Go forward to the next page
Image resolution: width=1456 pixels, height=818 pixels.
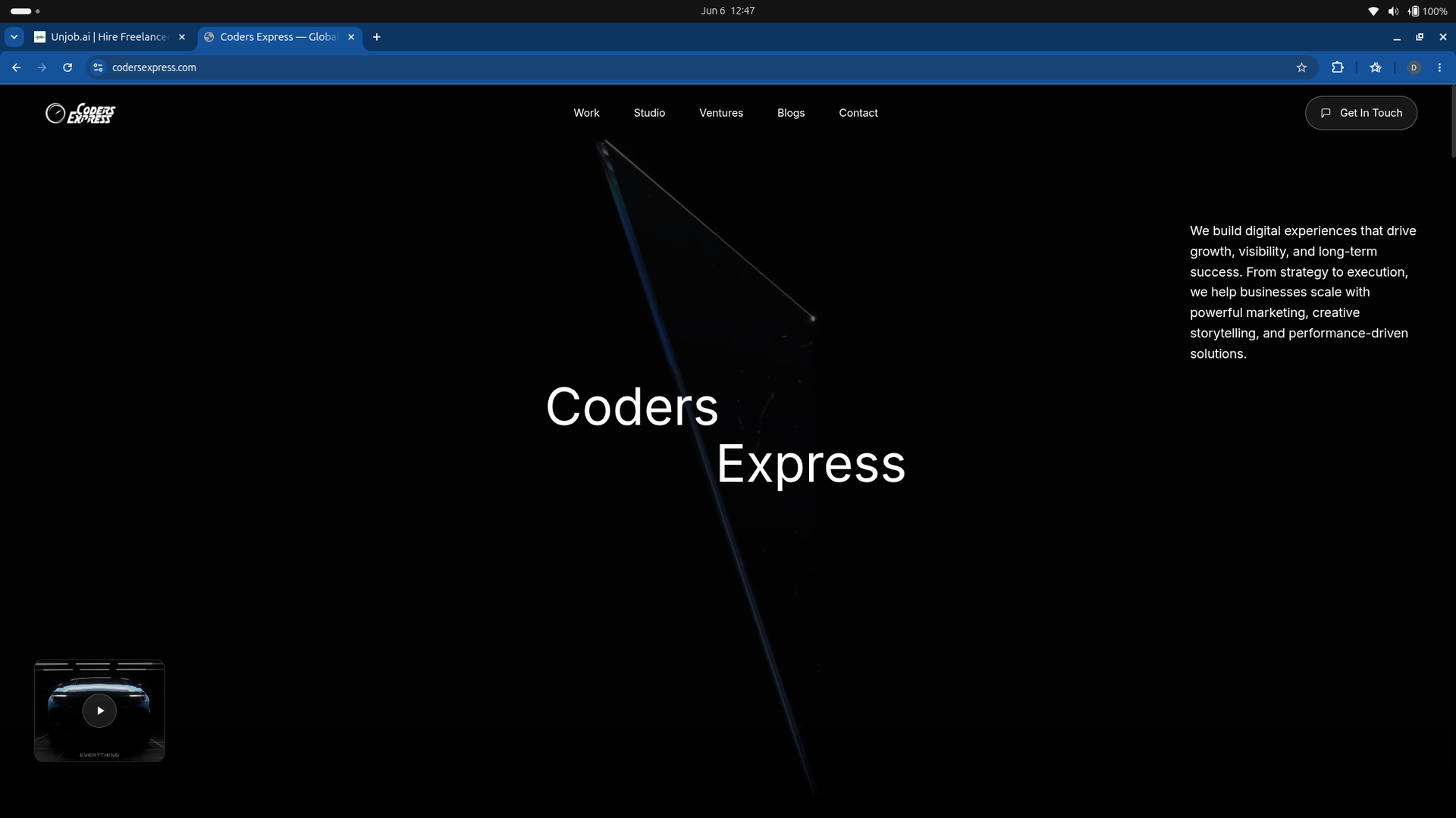pyautogui.click(x=42, y=67)
